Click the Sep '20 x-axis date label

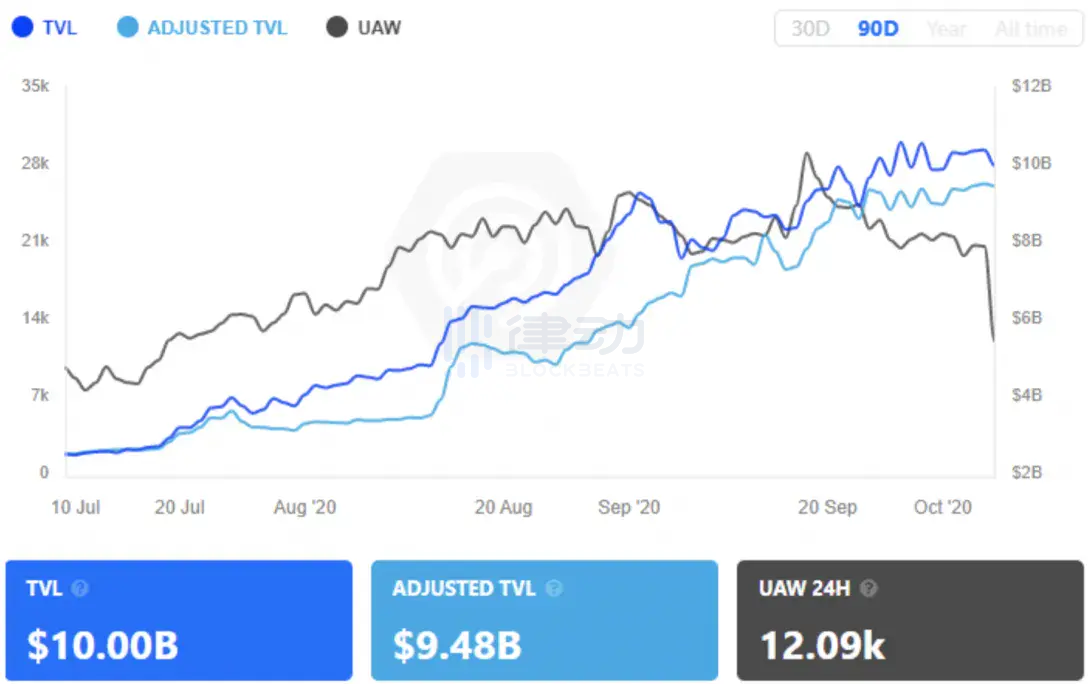[x=629, y=508]
